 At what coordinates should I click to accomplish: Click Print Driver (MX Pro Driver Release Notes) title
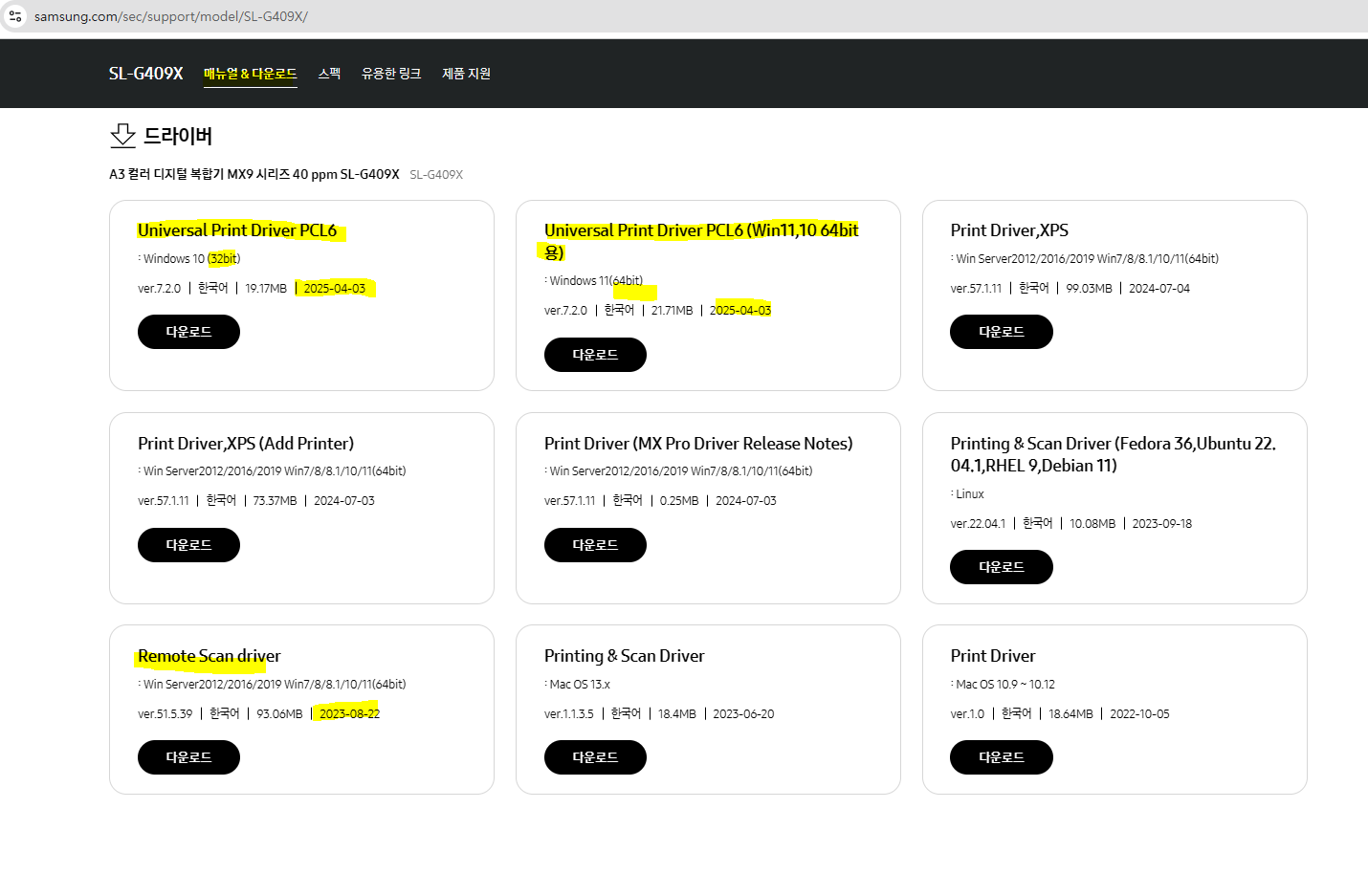[x=698, y=444]
